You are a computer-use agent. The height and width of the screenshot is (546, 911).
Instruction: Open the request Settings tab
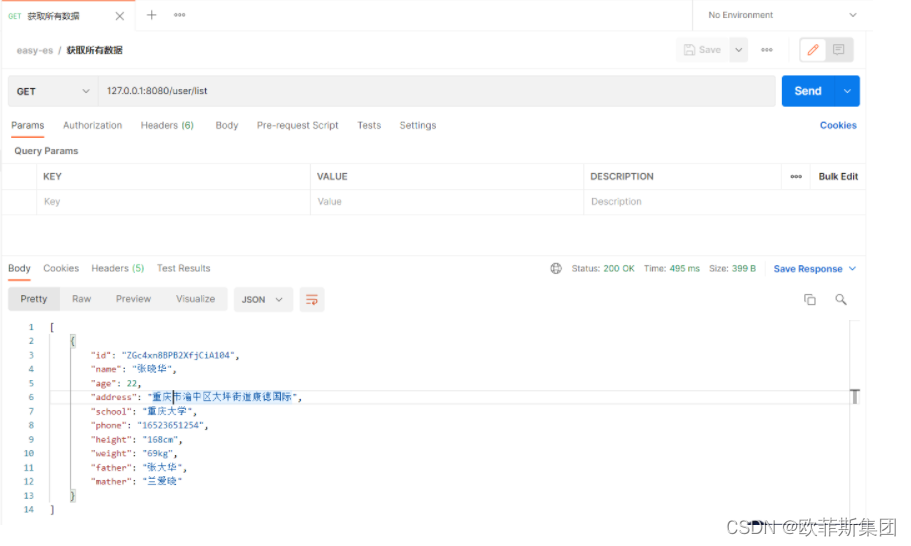[x=418, y=125]
